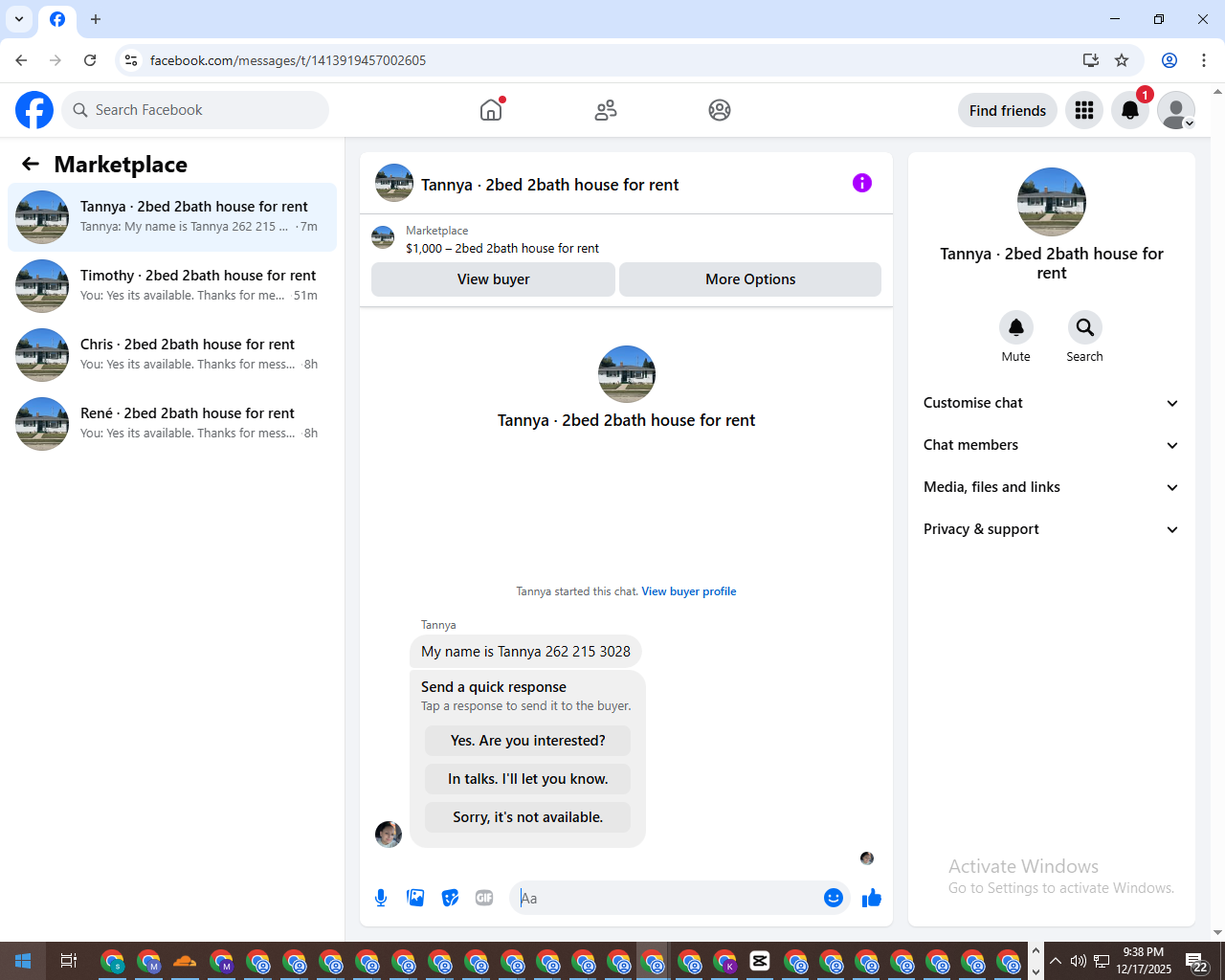
Task: Expand Media, files and links section
Action: coord(1052,487)
